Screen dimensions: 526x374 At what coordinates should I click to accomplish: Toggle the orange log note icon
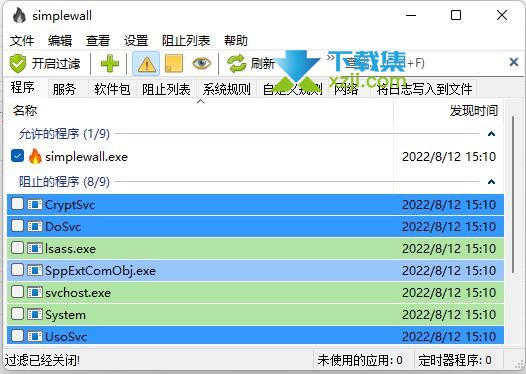(x=174, y=63)
